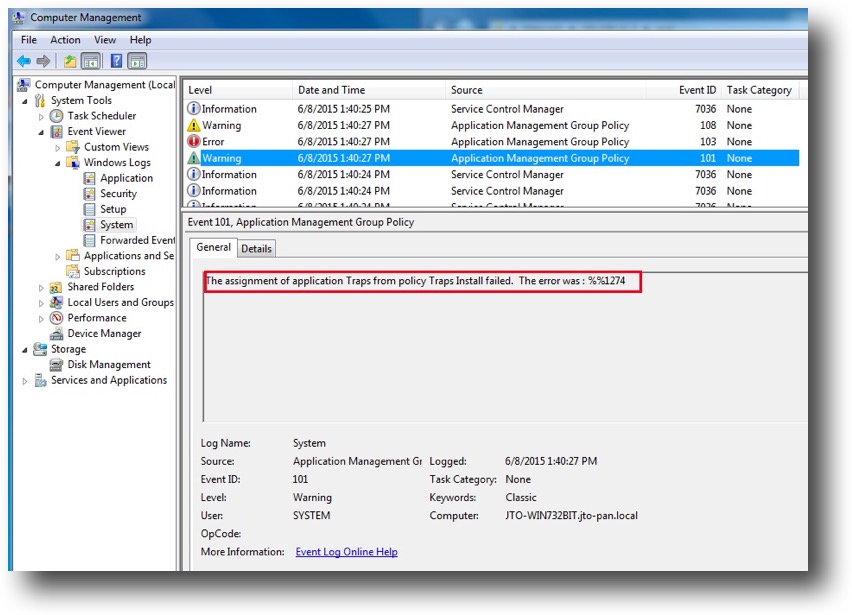Viewport: 852px width, 615px height.
Task: Switch to the Details tab
Action: (x=256, y=248)
